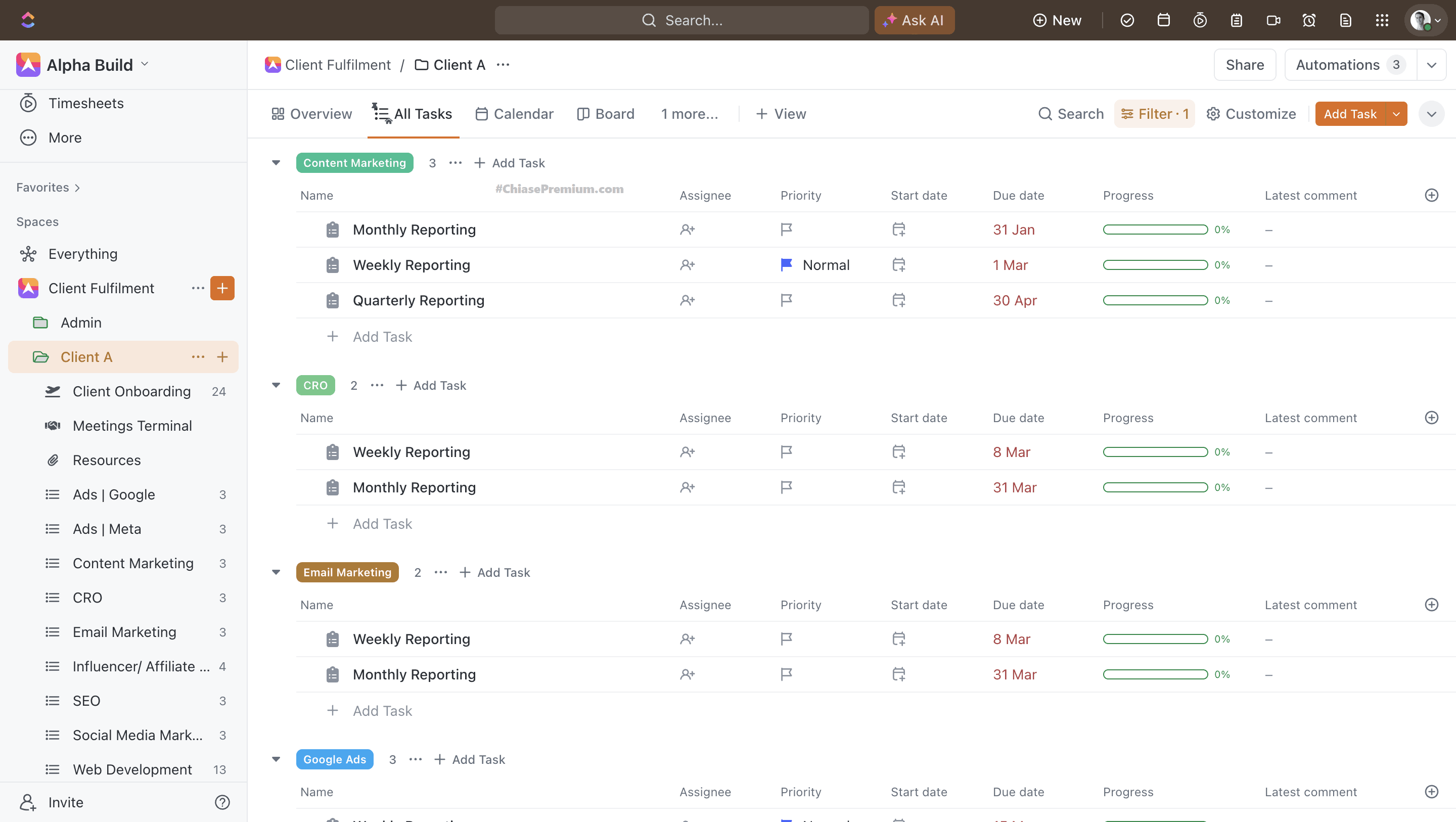The height and width of the screenshot is (822, 1456).
Task: Set start date for Monthly Reporting
Action: (899, 229)
